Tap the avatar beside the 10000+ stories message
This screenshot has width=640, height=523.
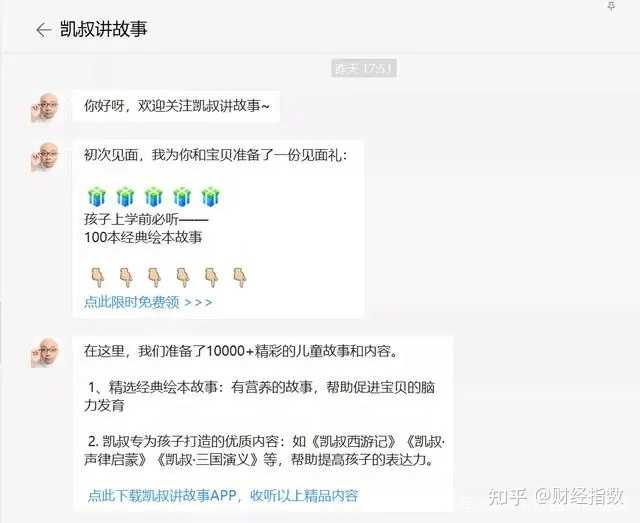click(x=45, y=352)
